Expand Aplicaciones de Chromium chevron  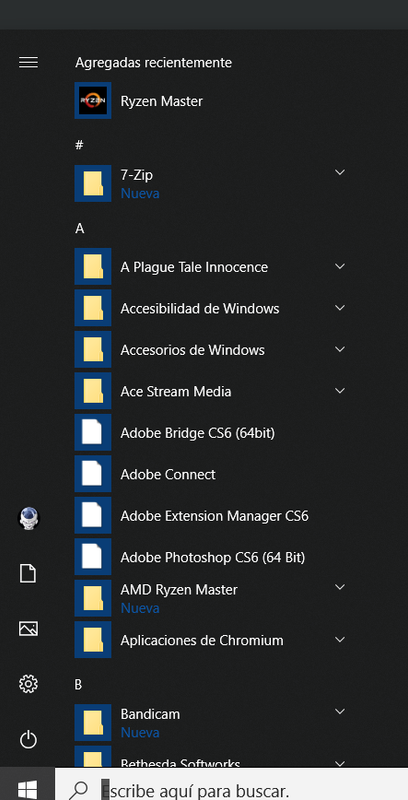(x=340, y=640)
